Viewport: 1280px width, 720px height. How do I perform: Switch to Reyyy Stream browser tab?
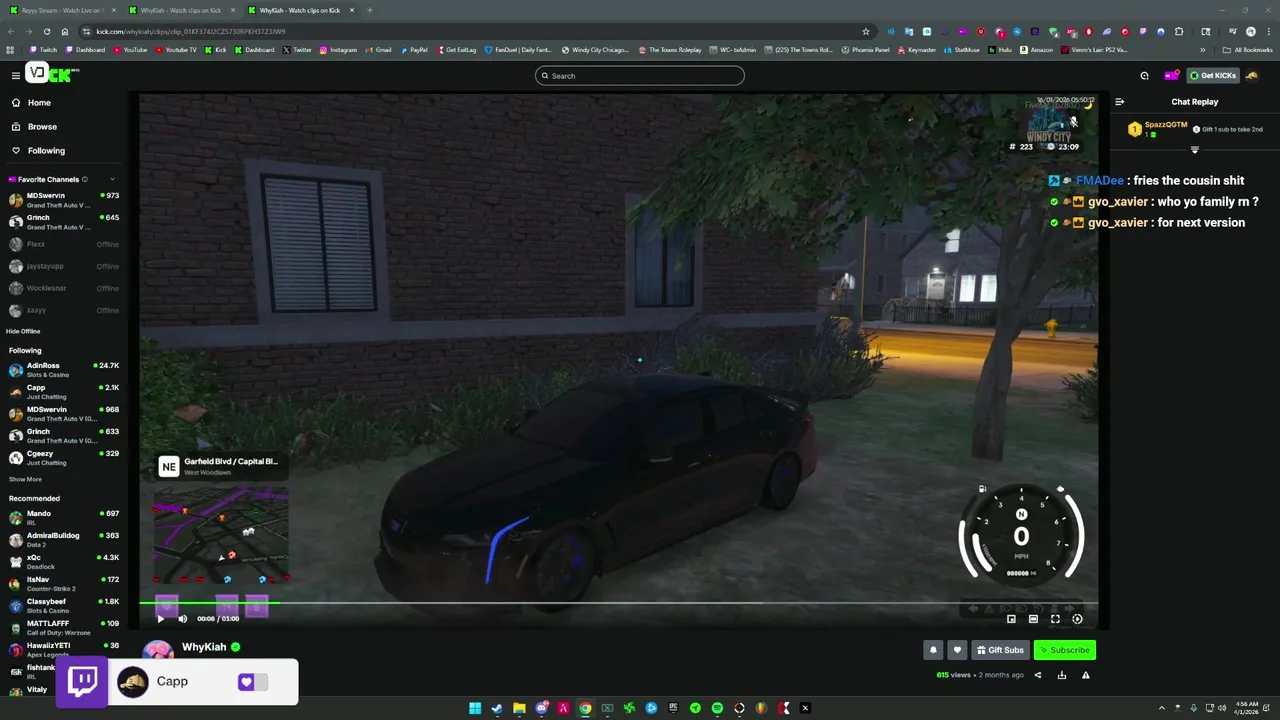tap(62, 10)
